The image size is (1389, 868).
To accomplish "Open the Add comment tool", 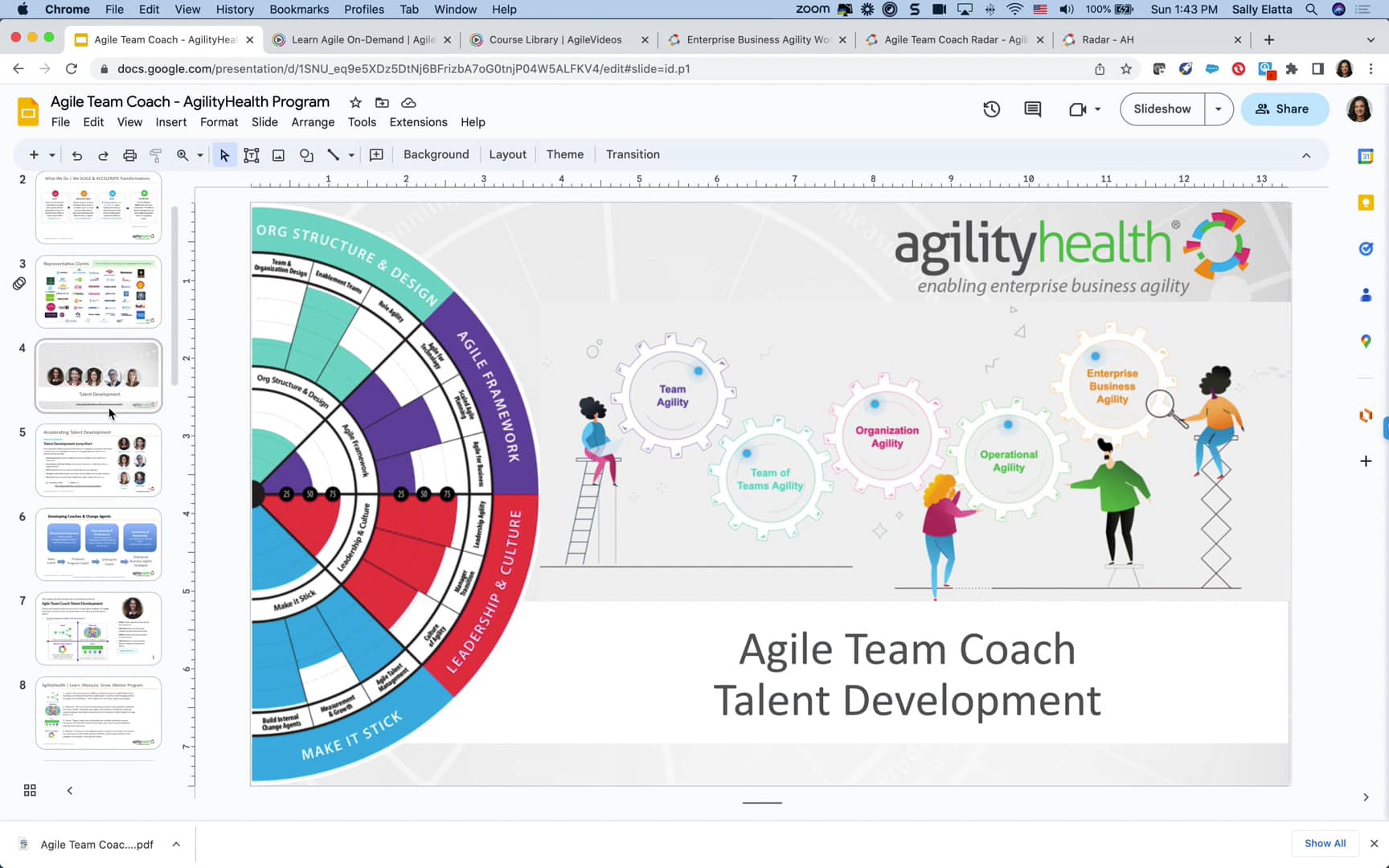I will point(375,154).
